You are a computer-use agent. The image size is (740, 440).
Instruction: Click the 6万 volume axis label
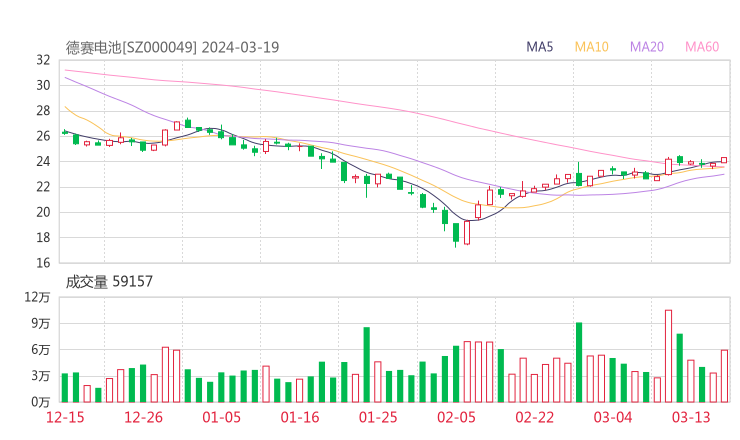(41, 350)
